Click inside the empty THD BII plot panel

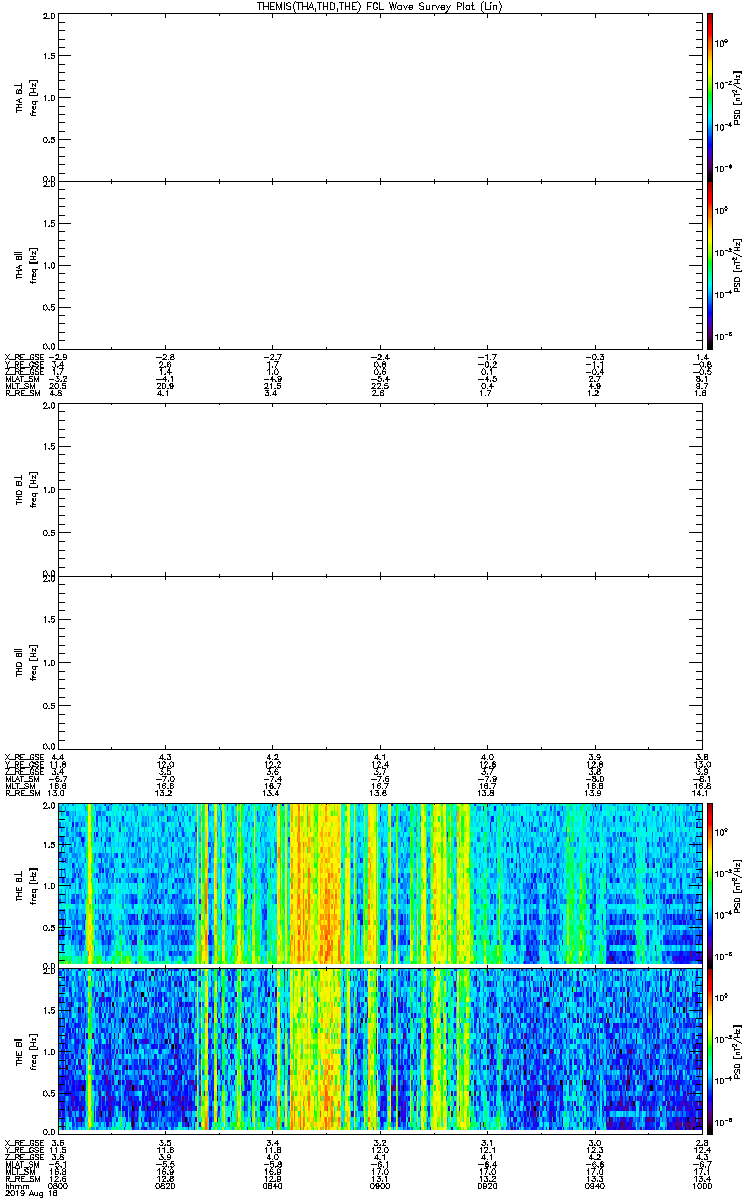tap(380, 662)
